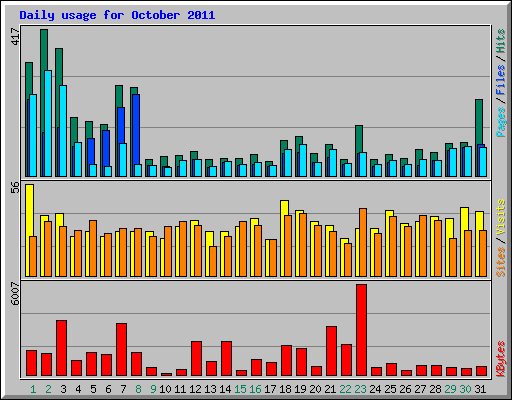This screenshot has height=400, width=512.
Task: Click the red KBytes bar for day 12
Action: tap(196, 359)
